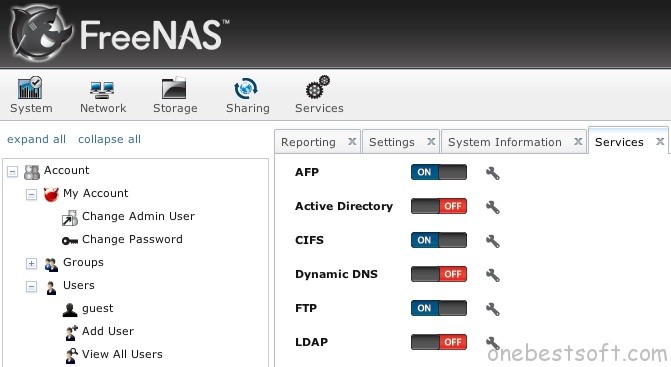The width and height of the screenshot is (671, 367).
Task: Switch to the System Information tab
Action: 505,142
